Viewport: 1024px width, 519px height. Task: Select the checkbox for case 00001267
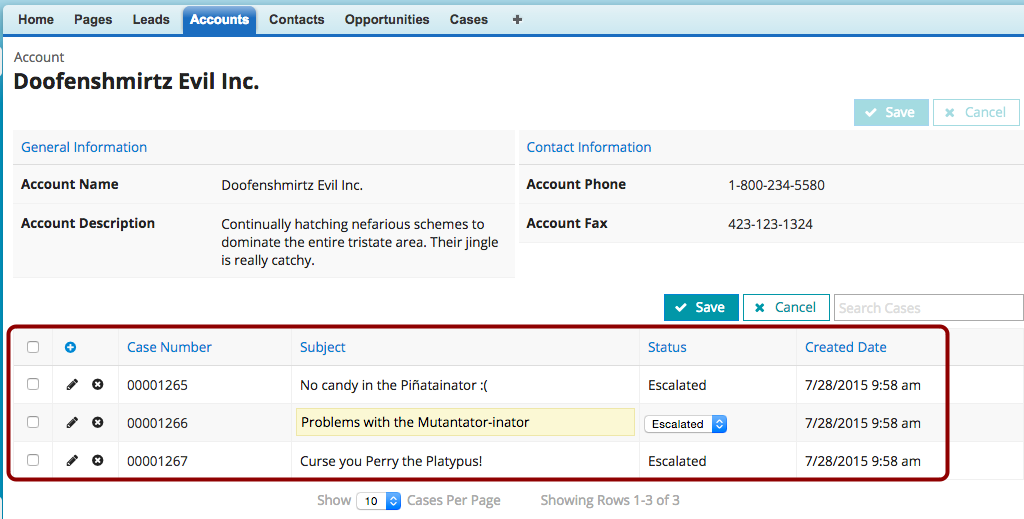33,461
